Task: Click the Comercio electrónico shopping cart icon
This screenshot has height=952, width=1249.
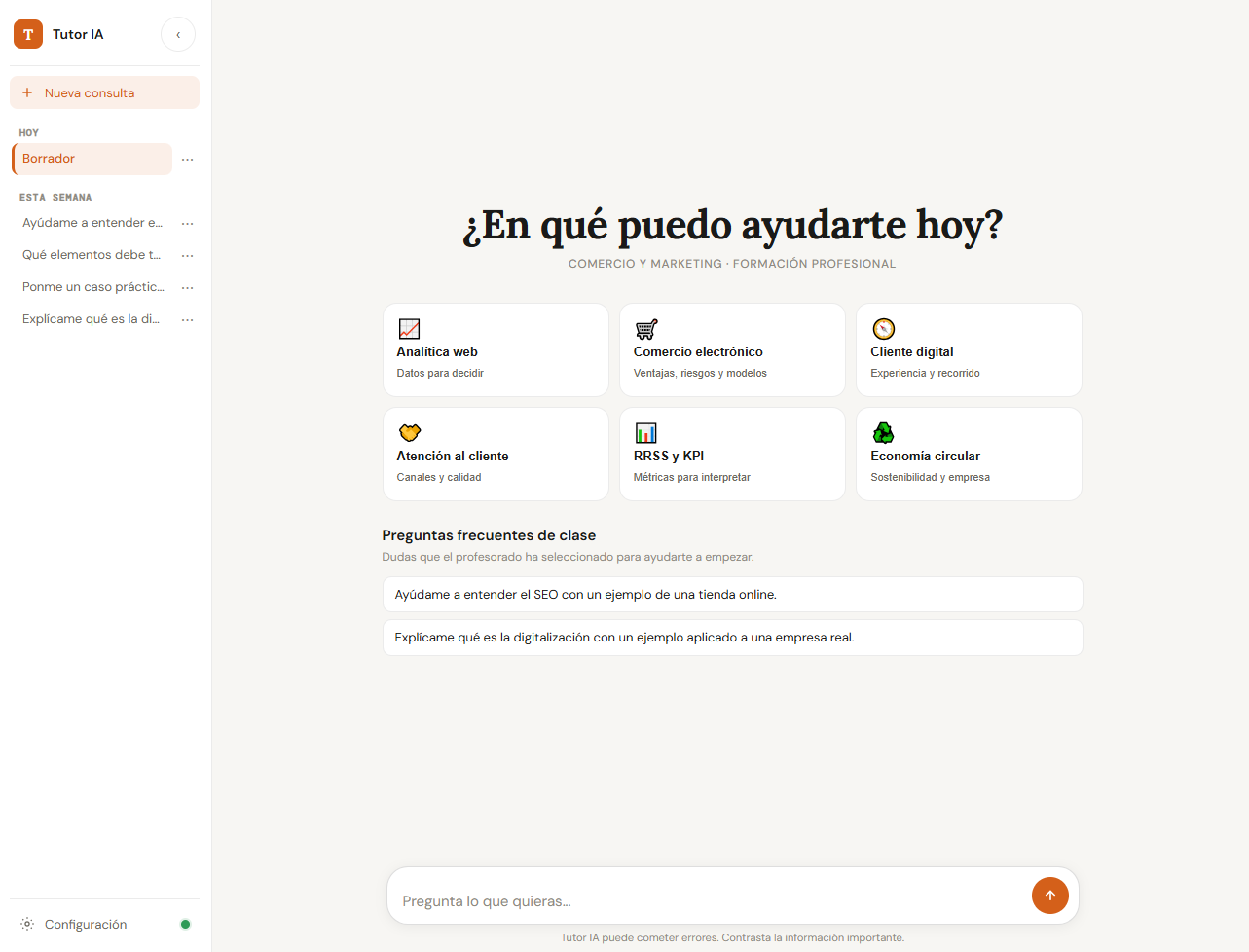Action: point(645,329)
